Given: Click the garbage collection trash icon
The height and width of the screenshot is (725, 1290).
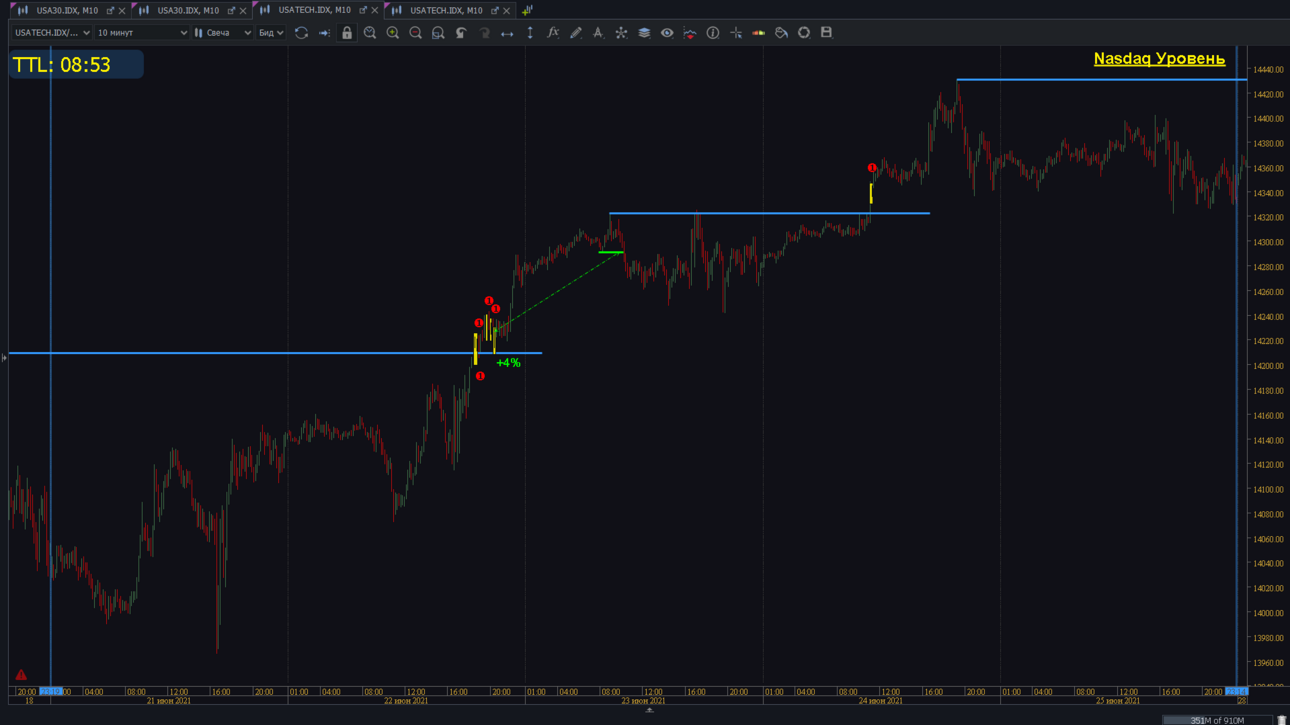Looking at the screenshot, I should [x=1281, y=720].
